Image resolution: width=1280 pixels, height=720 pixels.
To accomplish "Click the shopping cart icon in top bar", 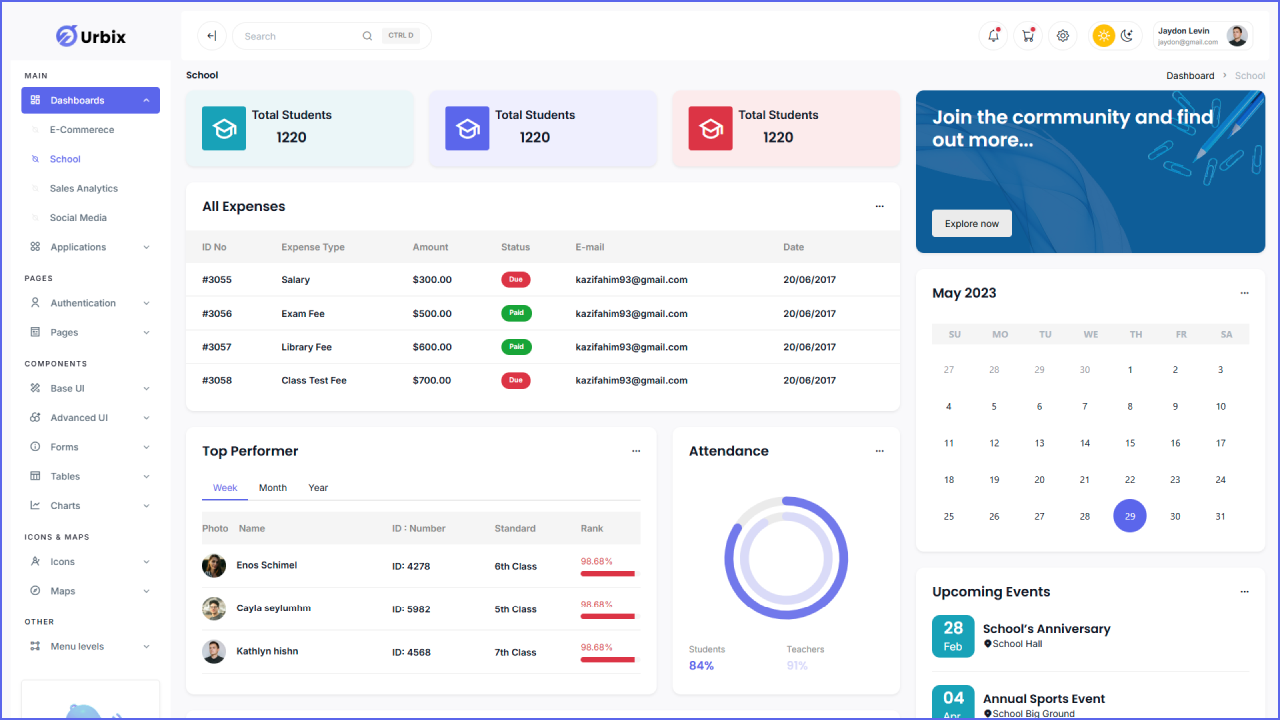I will click(1028, 35).
